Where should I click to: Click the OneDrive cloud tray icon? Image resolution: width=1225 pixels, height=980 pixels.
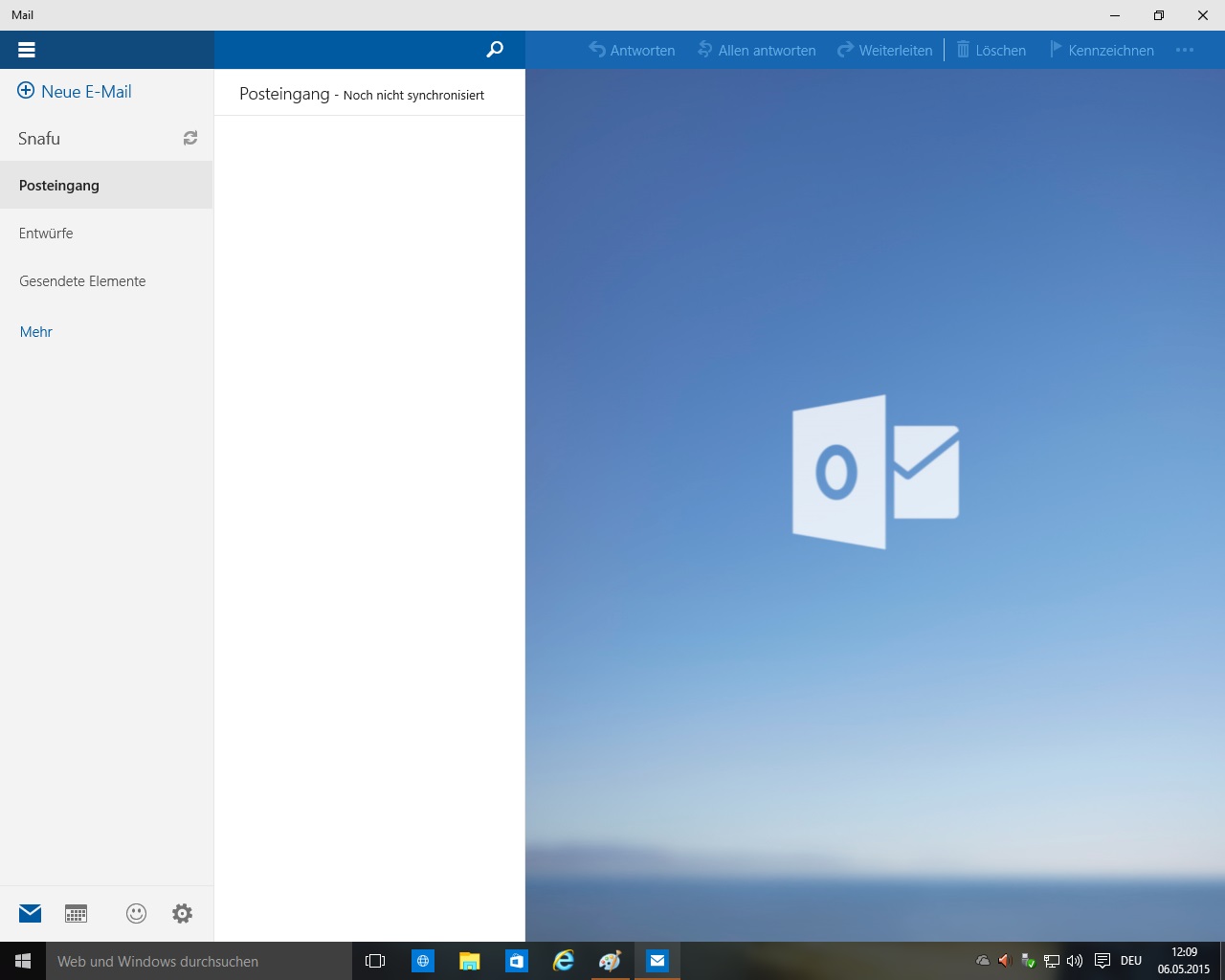pos(983,961)
